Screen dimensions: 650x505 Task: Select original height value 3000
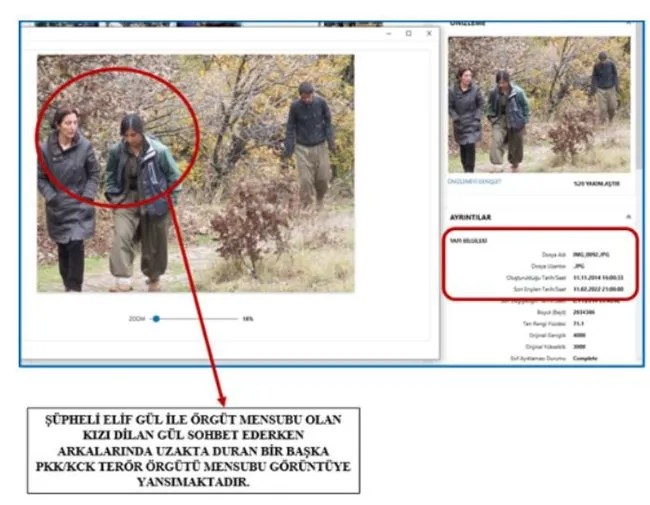click(579, 347)
